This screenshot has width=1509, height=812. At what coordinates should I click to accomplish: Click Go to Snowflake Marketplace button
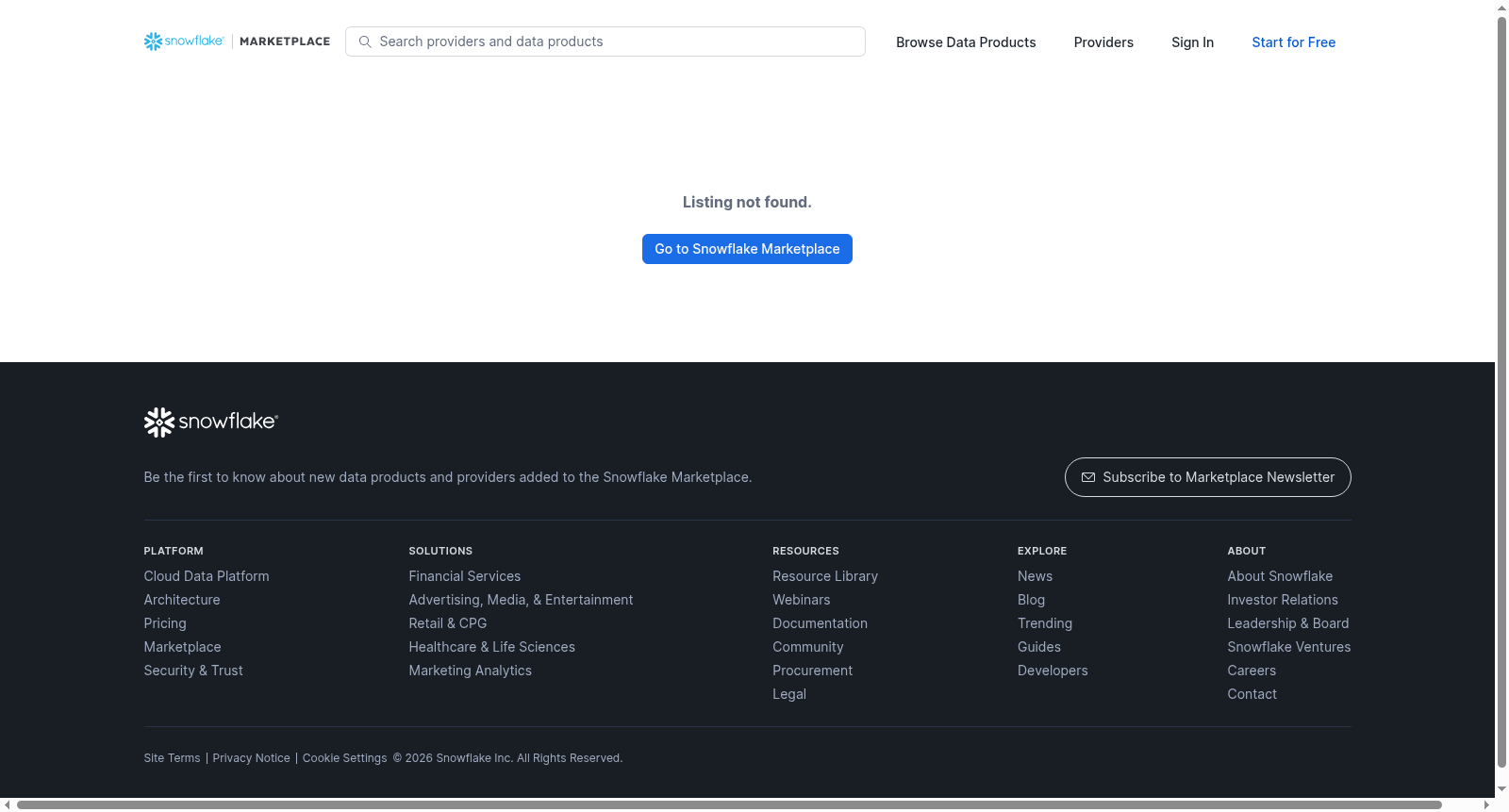coord(747,249)
